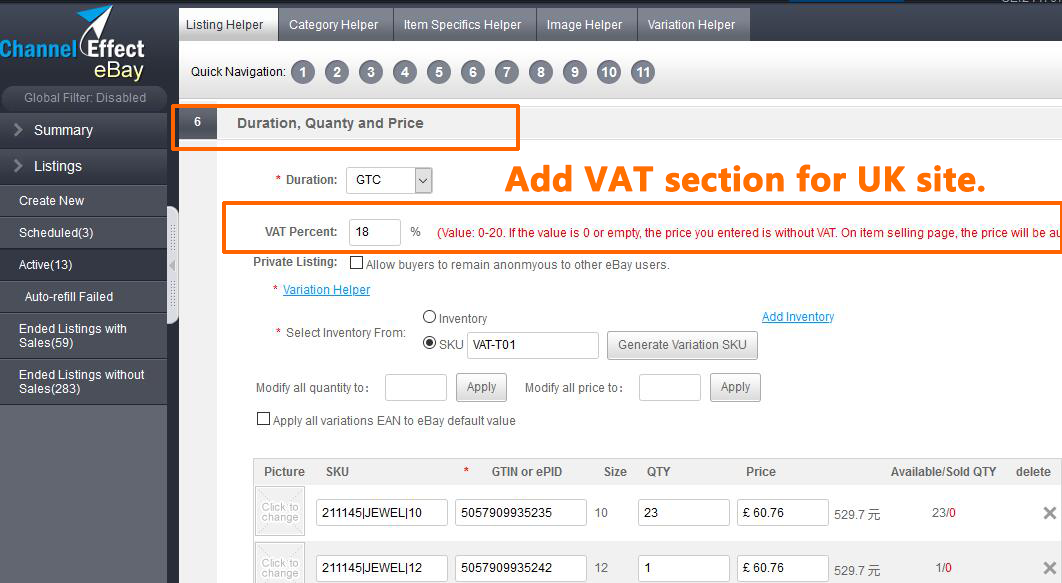Image resolution: width=1062 pixels, height=583 pixels.
Task: Change picture for the 211145|JEWEL|10 row
Action: click(280, 512)
